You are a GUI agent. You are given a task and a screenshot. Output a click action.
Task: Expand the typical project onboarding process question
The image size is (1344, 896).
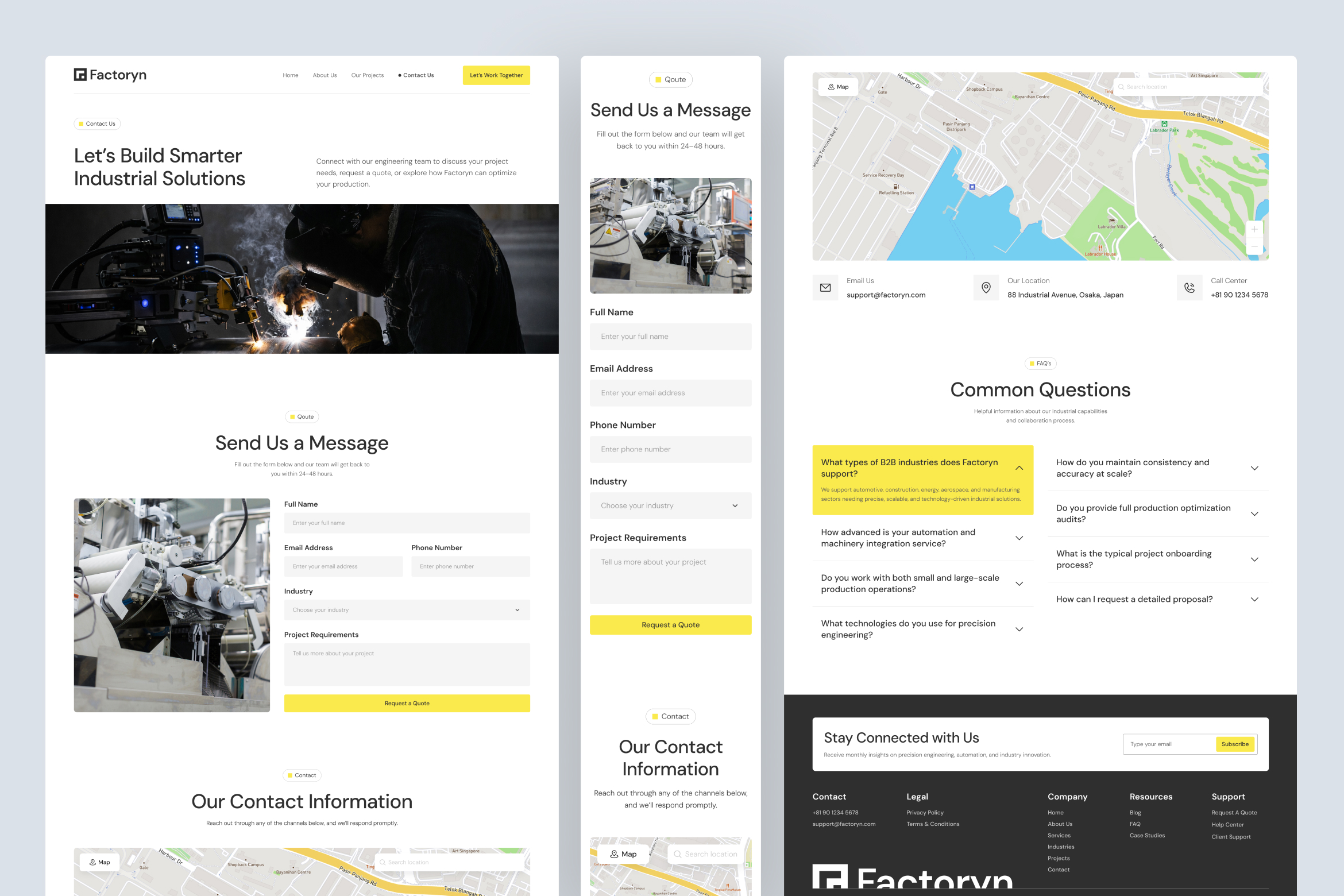(x=1254, y=559)
